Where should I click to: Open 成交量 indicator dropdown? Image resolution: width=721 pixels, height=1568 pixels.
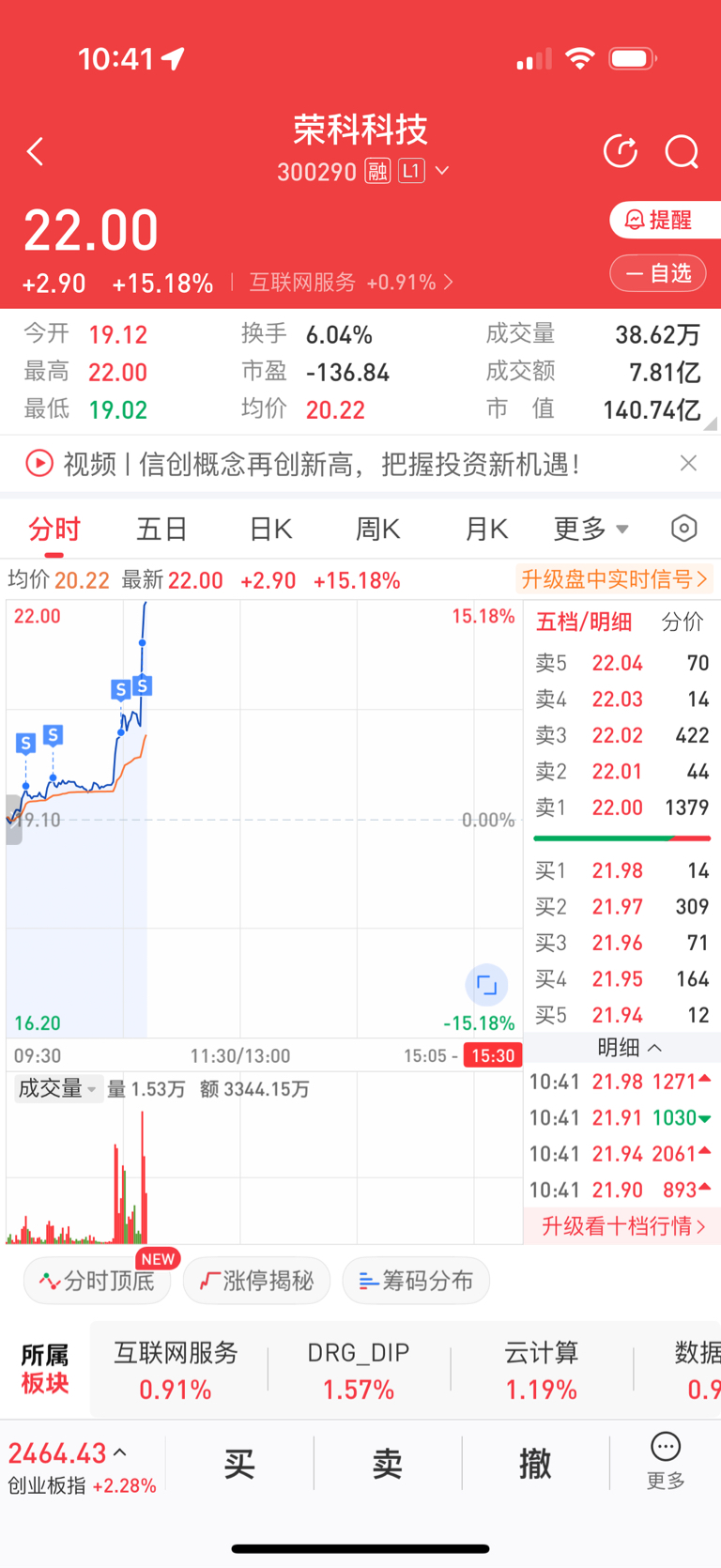pos(56,1089)
